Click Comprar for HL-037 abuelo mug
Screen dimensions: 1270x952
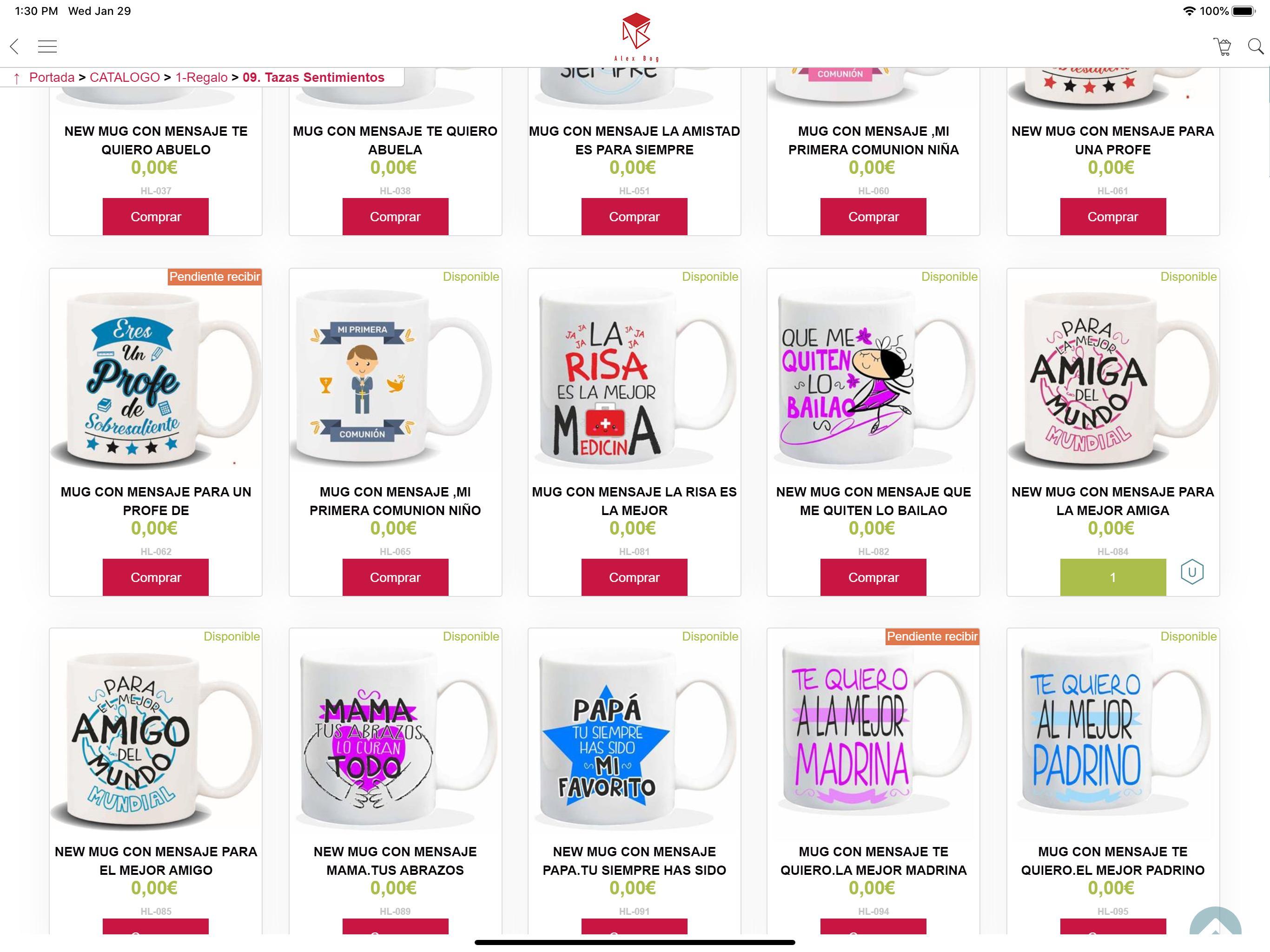[x=156, y=217]
